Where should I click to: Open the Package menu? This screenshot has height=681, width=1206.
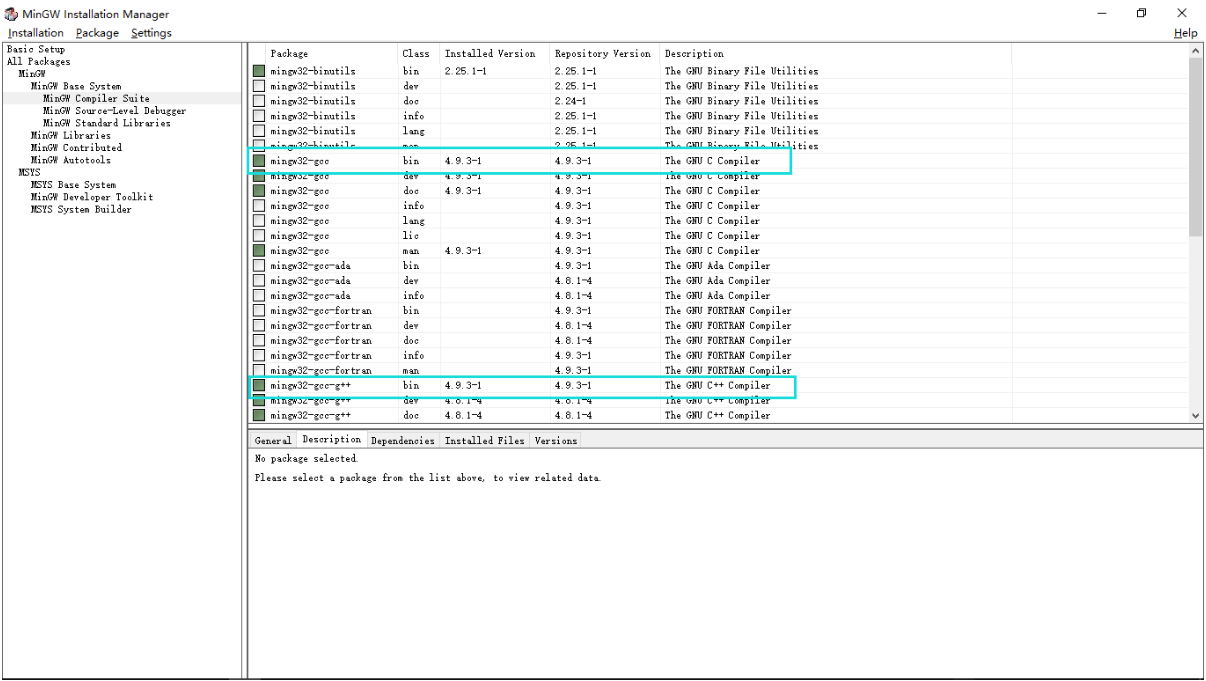tap(97, 33)
